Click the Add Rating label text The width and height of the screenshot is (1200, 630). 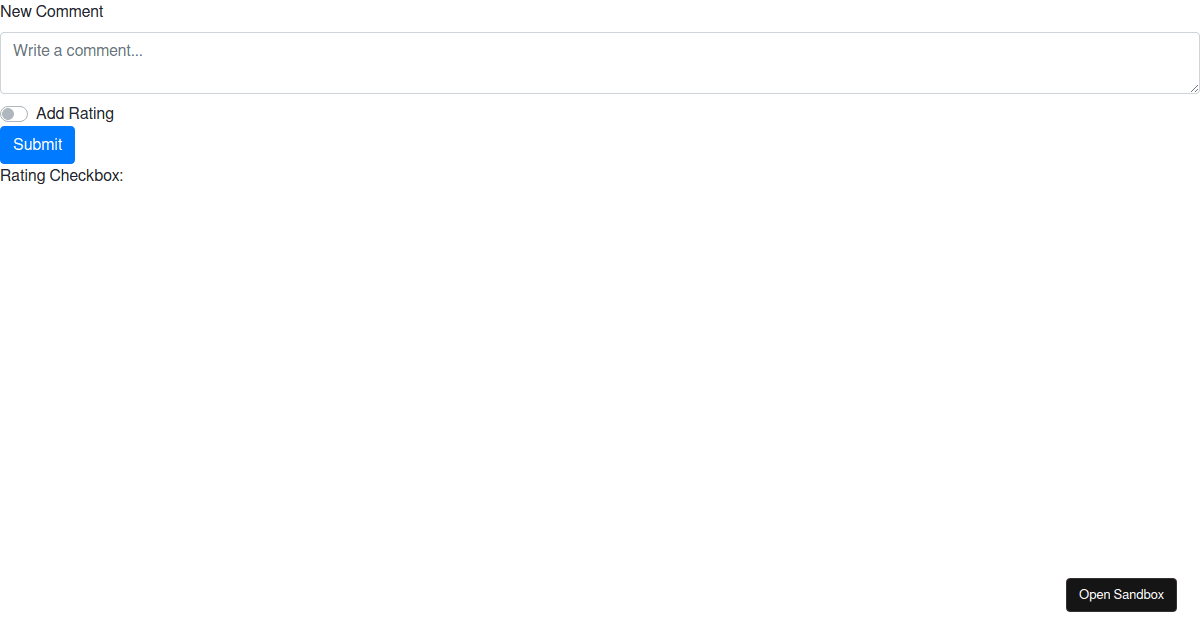click(75, 114)
